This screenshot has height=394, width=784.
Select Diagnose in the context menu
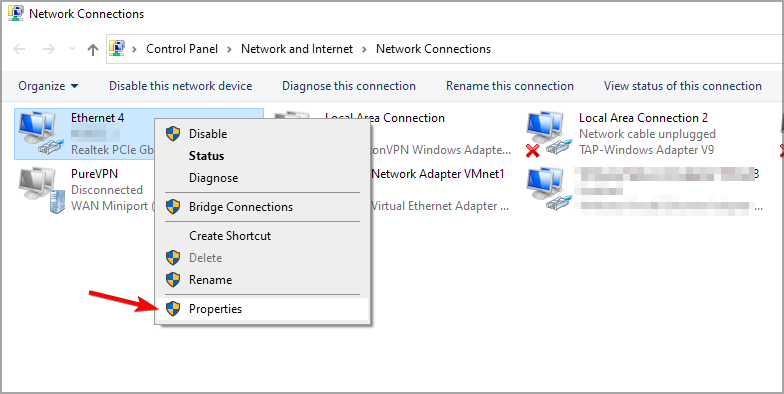[214, 178]
